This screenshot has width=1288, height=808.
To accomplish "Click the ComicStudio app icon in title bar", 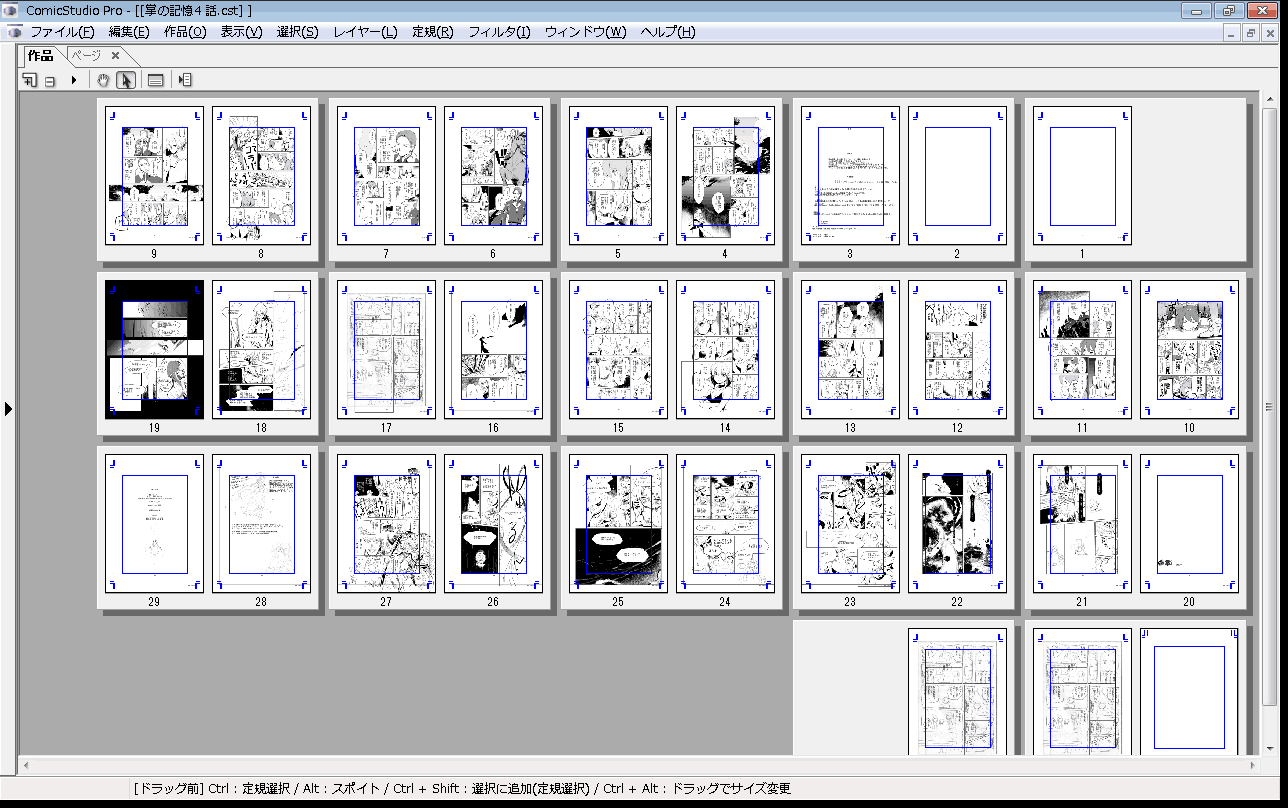I will 12,10.
